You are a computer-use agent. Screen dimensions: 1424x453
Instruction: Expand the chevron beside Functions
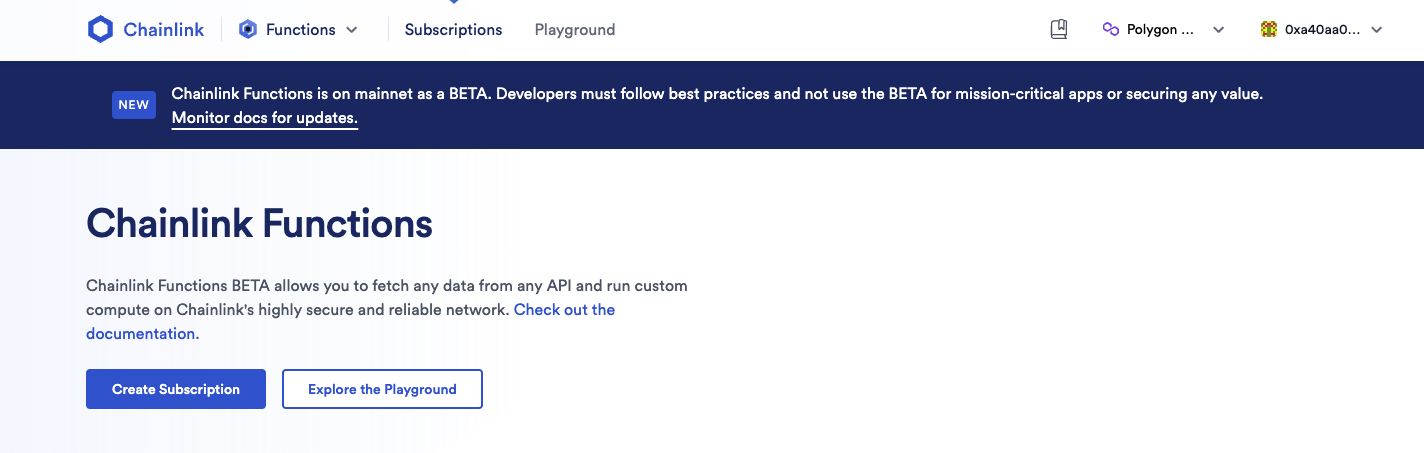point(352,30)
